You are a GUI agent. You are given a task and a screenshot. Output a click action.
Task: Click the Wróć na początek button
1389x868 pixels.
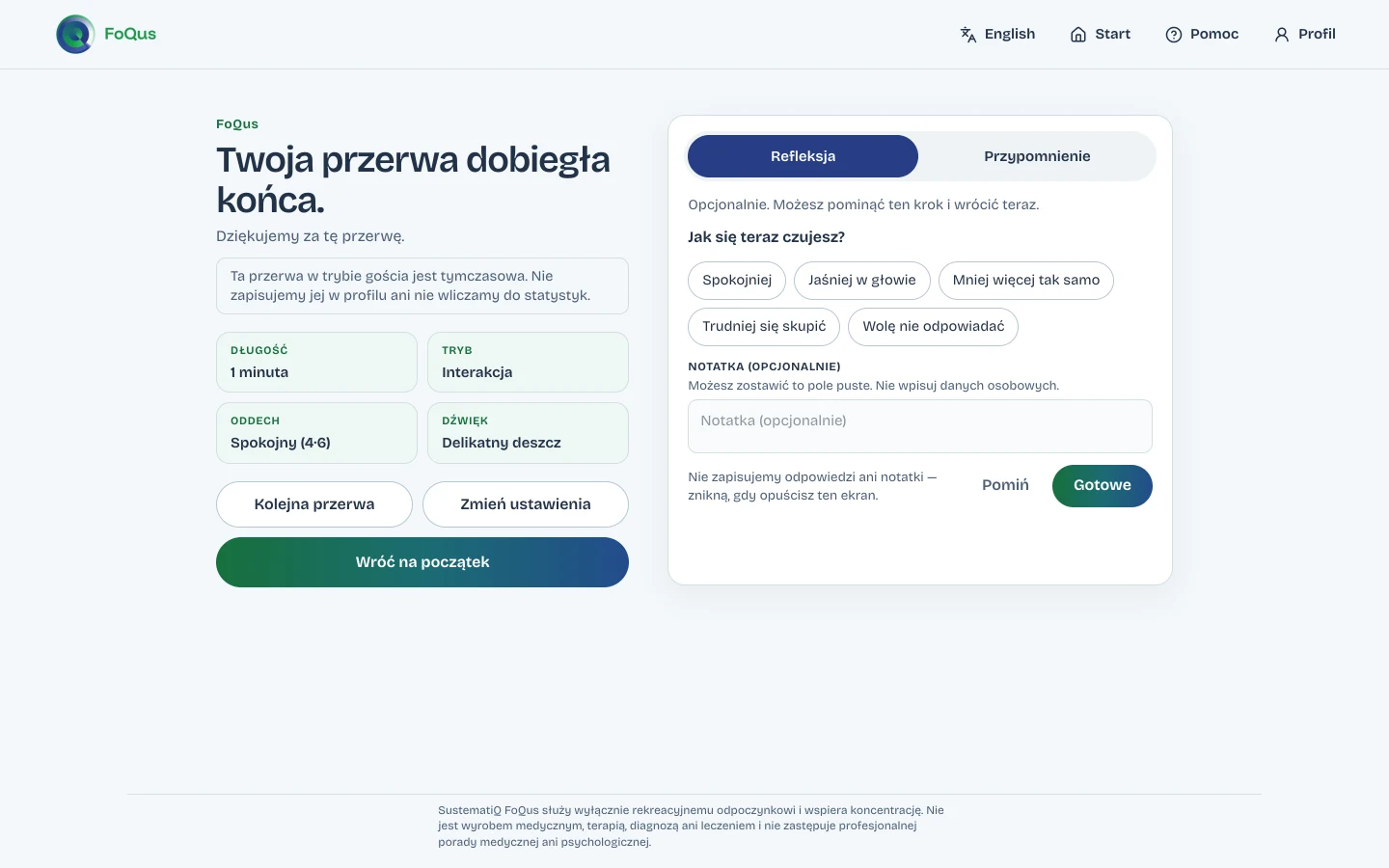point(422,562)
